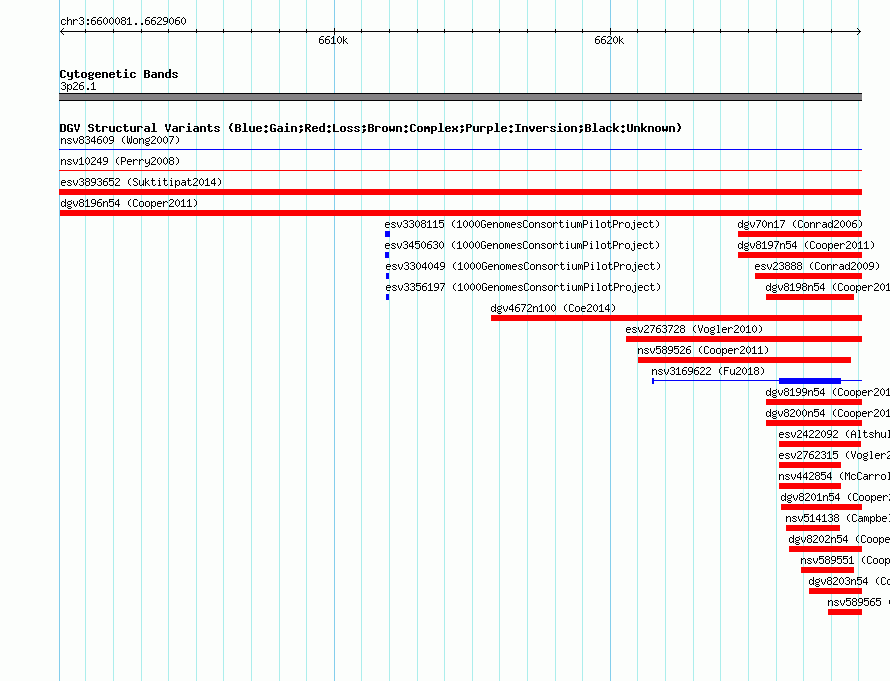Select nsv589526 (Cooper2011) label

[703, 350]
